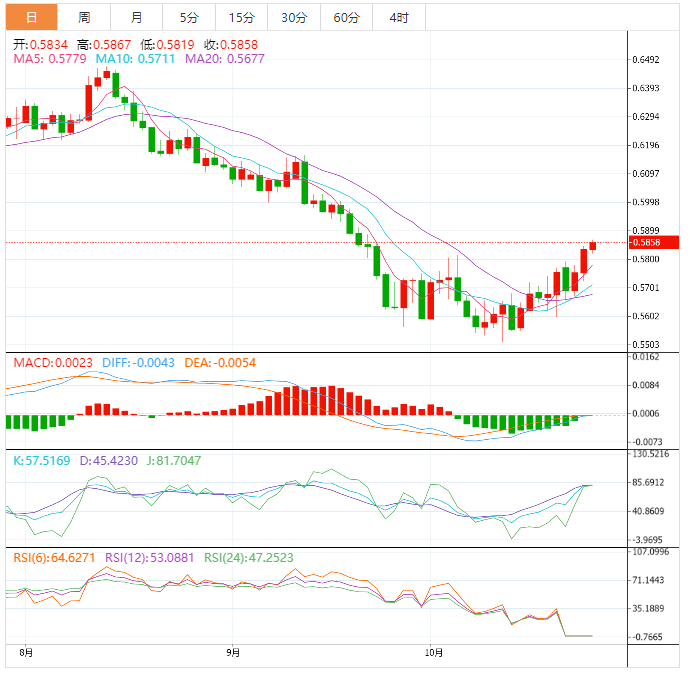
Task: Click the 85.6912 KDJ axis label
Action: pos(648,482)
